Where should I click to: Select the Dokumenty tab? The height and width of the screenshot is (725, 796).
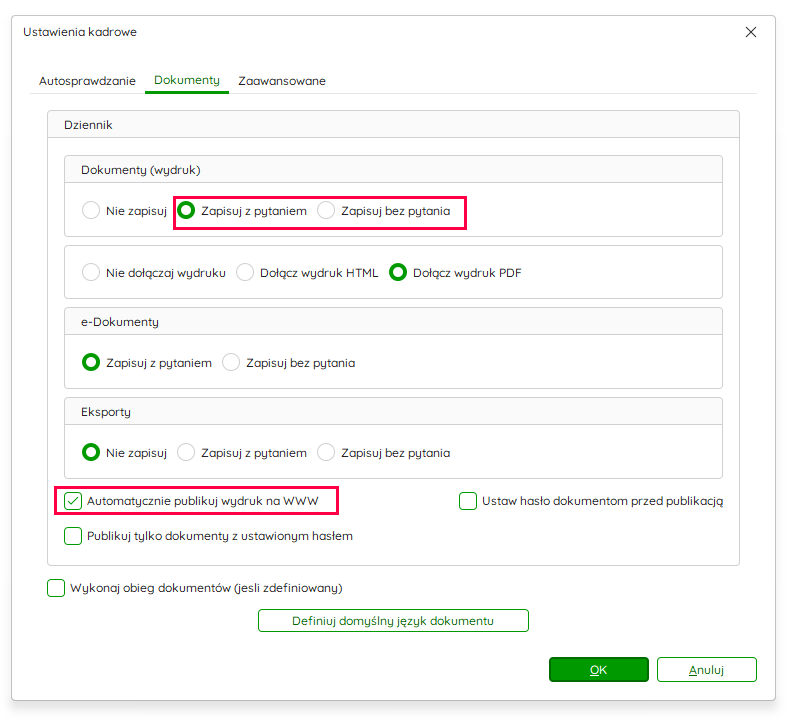click(x=187, y=80)
